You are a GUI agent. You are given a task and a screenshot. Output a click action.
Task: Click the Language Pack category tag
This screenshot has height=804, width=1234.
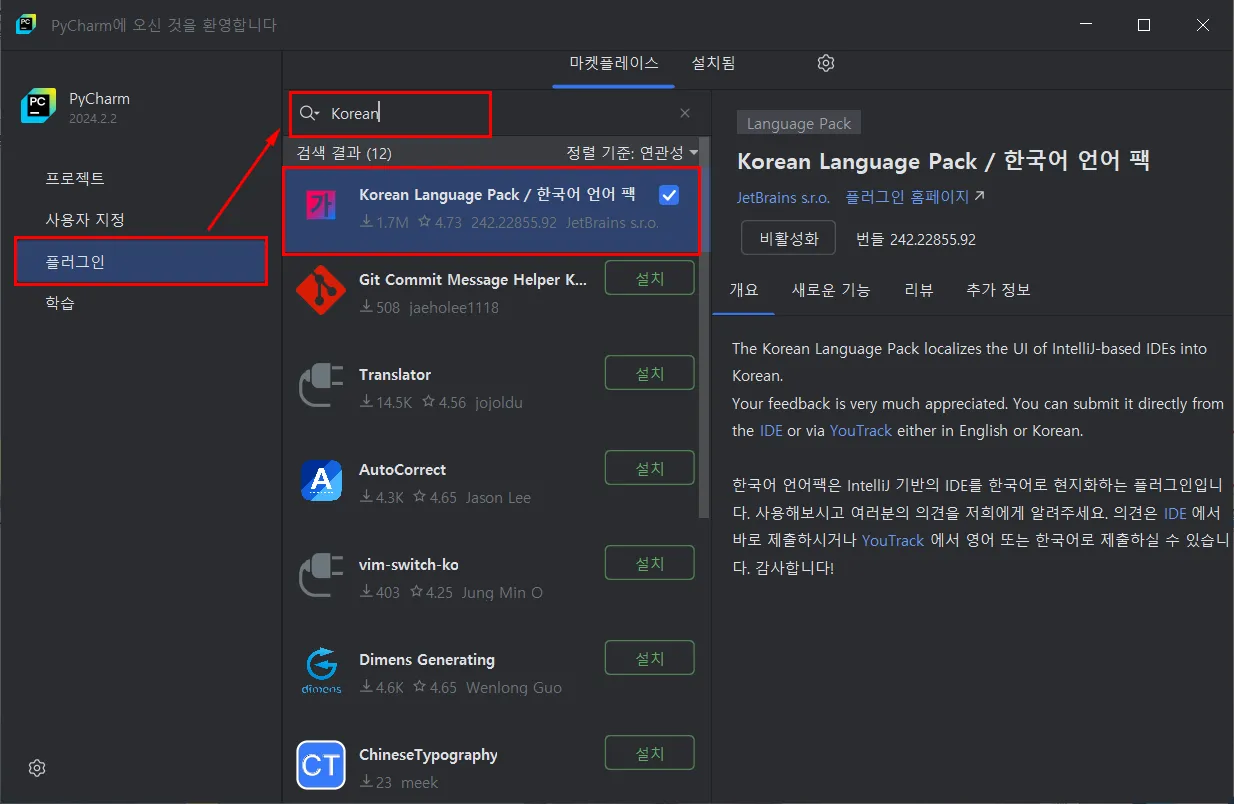tap(798, 123)
